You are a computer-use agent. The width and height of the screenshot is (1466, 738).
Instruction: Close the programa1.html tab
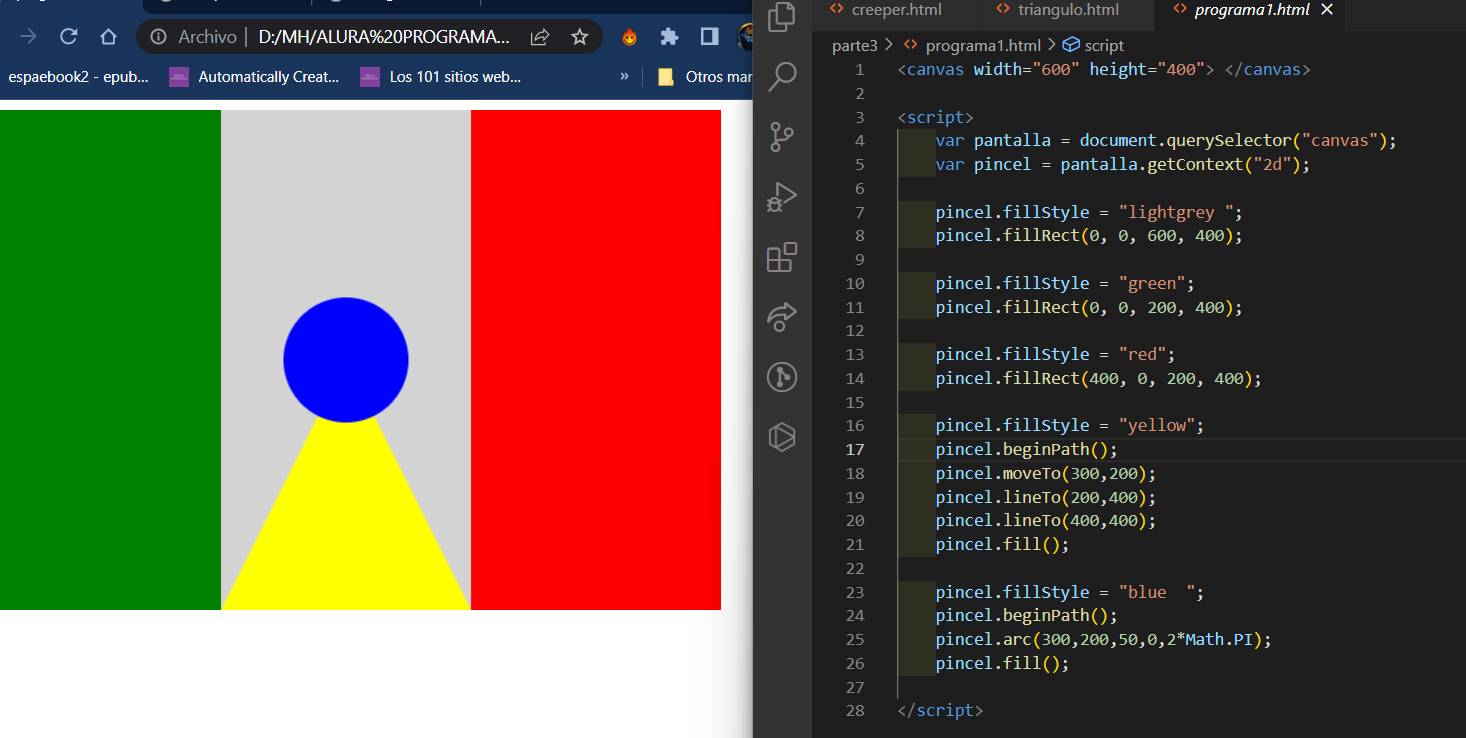point(1328,10)
